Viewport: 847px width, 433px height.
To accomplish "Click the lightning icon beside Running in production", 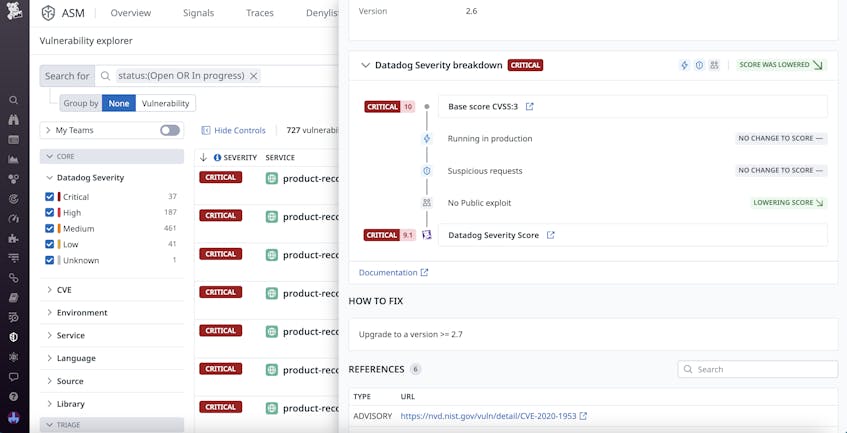I will (x=427, y=139).
